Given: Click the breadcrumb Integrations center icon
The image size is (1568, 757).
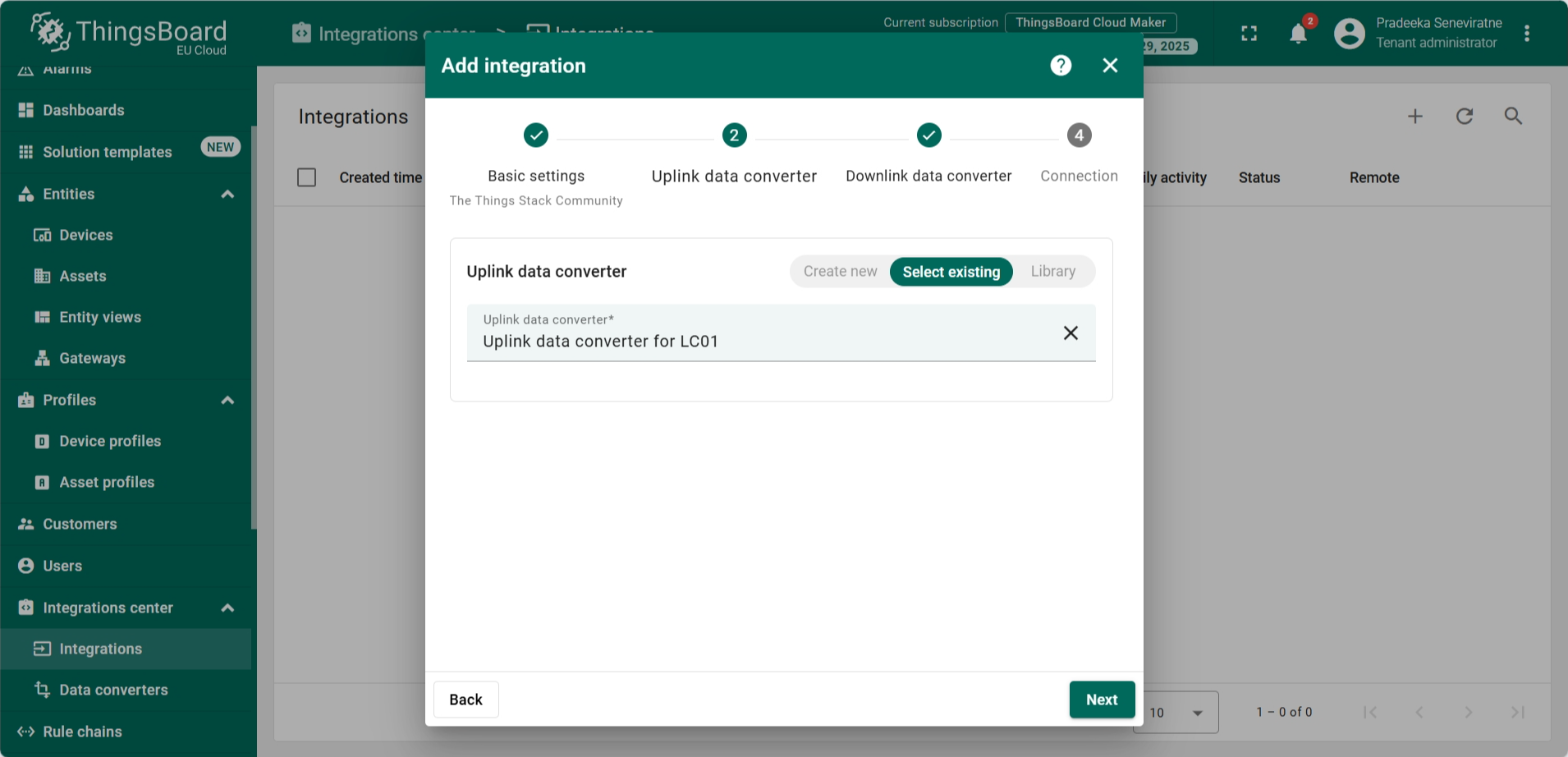Looking at the screenshot, I should pyautogui.click(x=302, y=33).
